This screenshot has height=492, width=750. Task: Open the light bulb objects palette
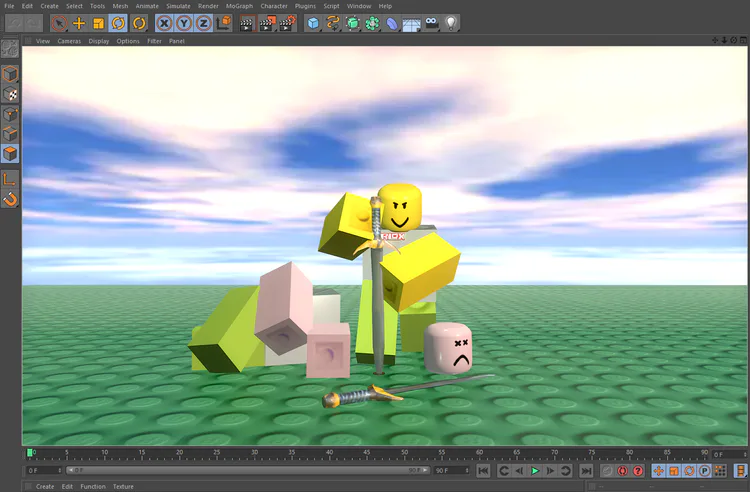coord(451,23)
